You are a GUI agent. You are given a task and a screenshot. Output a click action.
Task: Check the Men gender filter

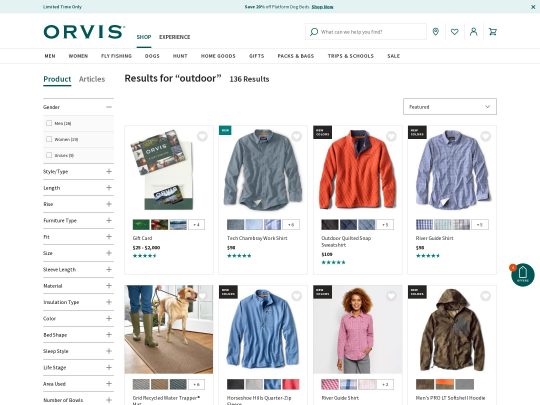(49, 123)
